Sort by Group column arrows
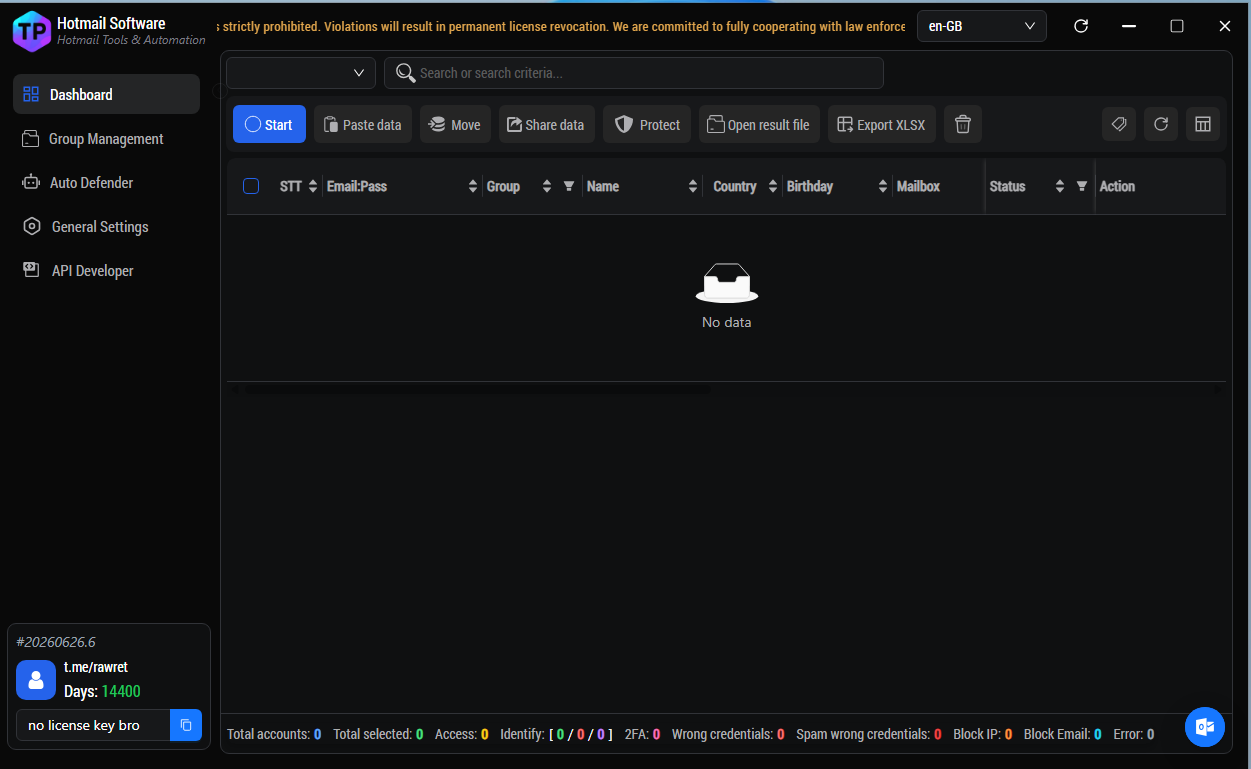 547,187
